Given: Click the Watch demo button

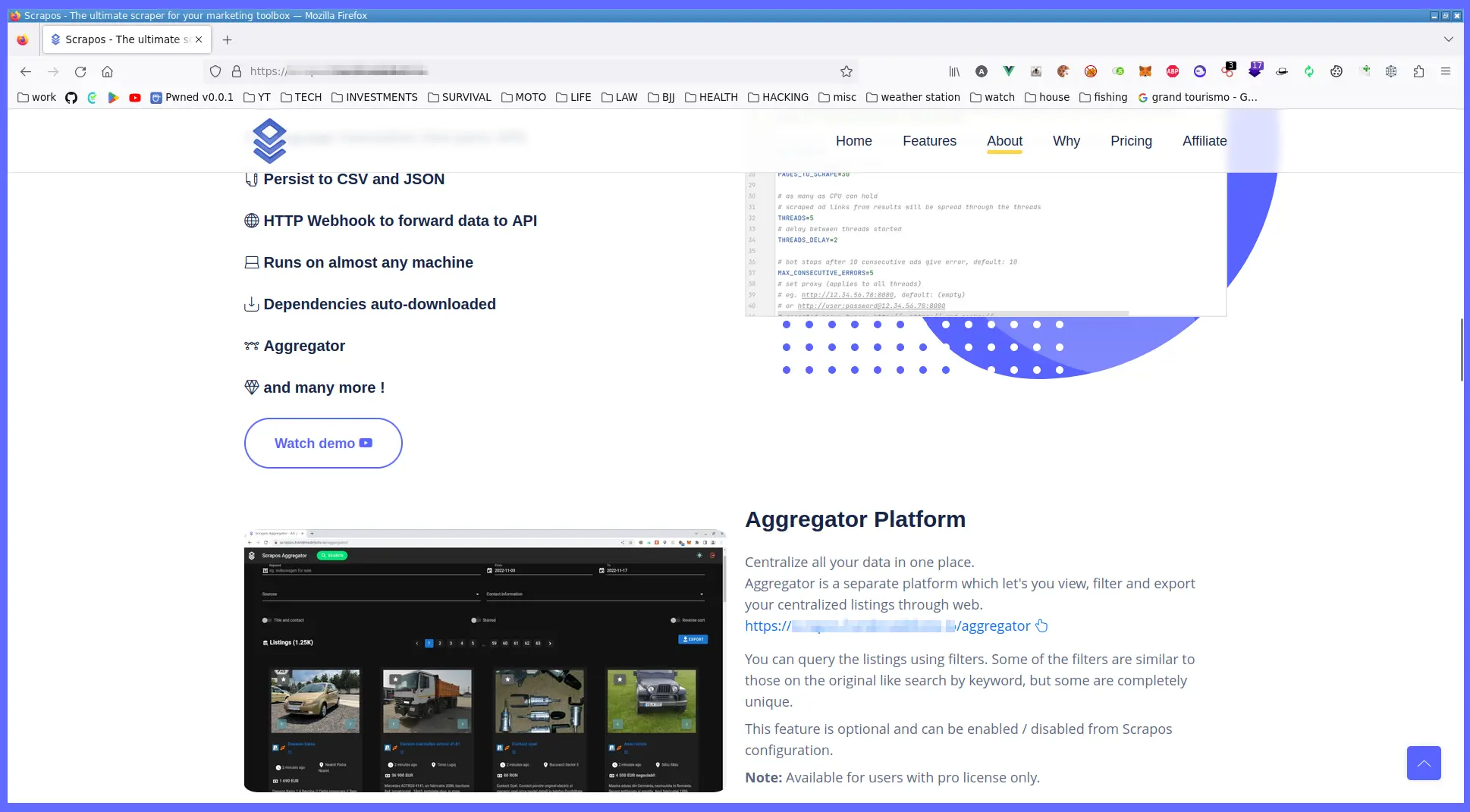Looking at the screenshot, I should pos(323,443).
